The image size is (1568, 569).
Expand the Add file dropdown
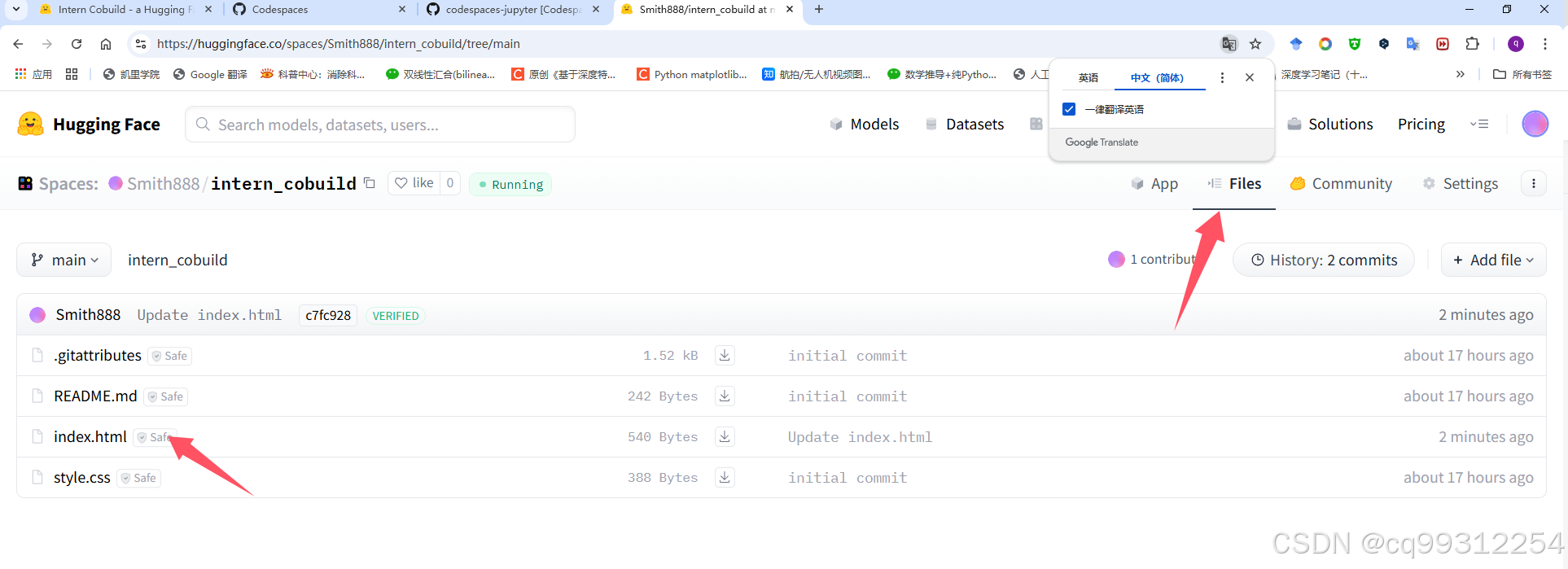tap(1493, 260)
